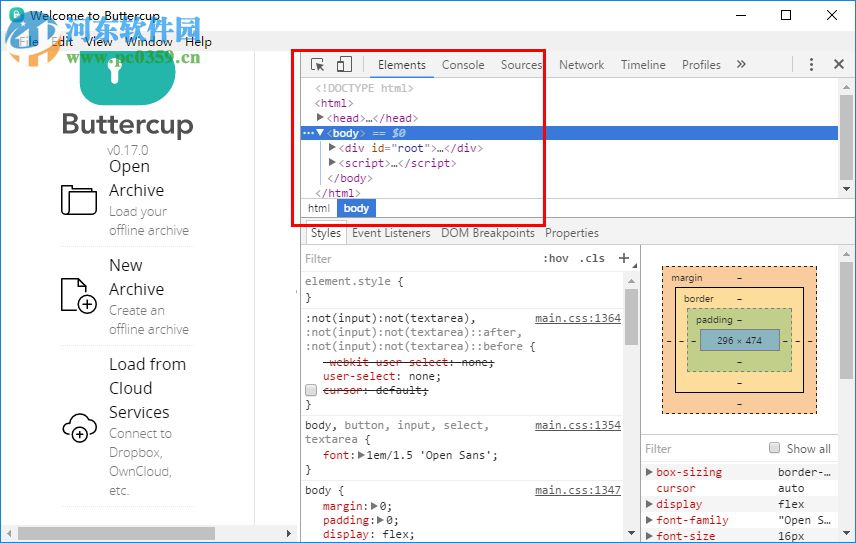Open the Network tab
This screenshot has width=856, height=543.
pos(581,65)
